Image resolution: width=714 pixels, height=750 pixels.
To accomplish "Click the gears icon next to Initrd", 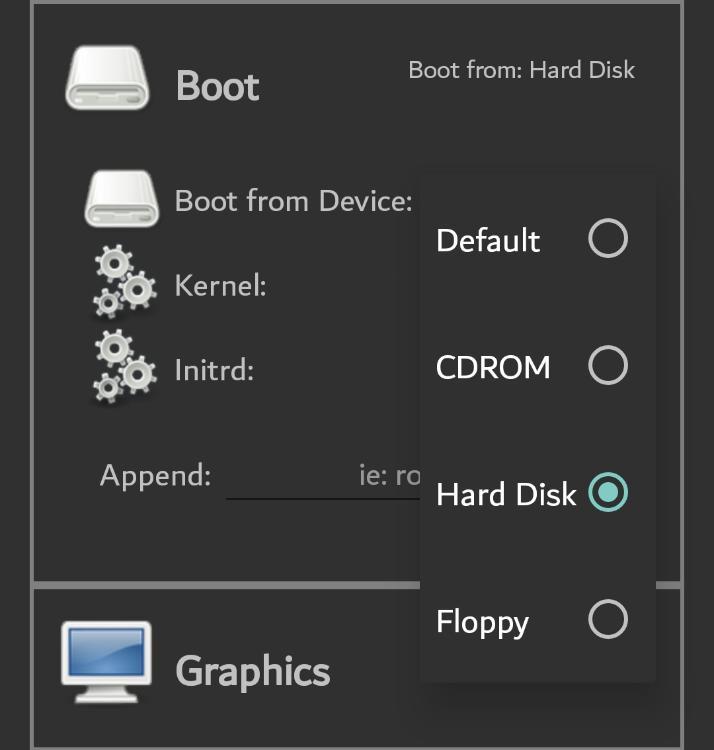I will (124, 367).
